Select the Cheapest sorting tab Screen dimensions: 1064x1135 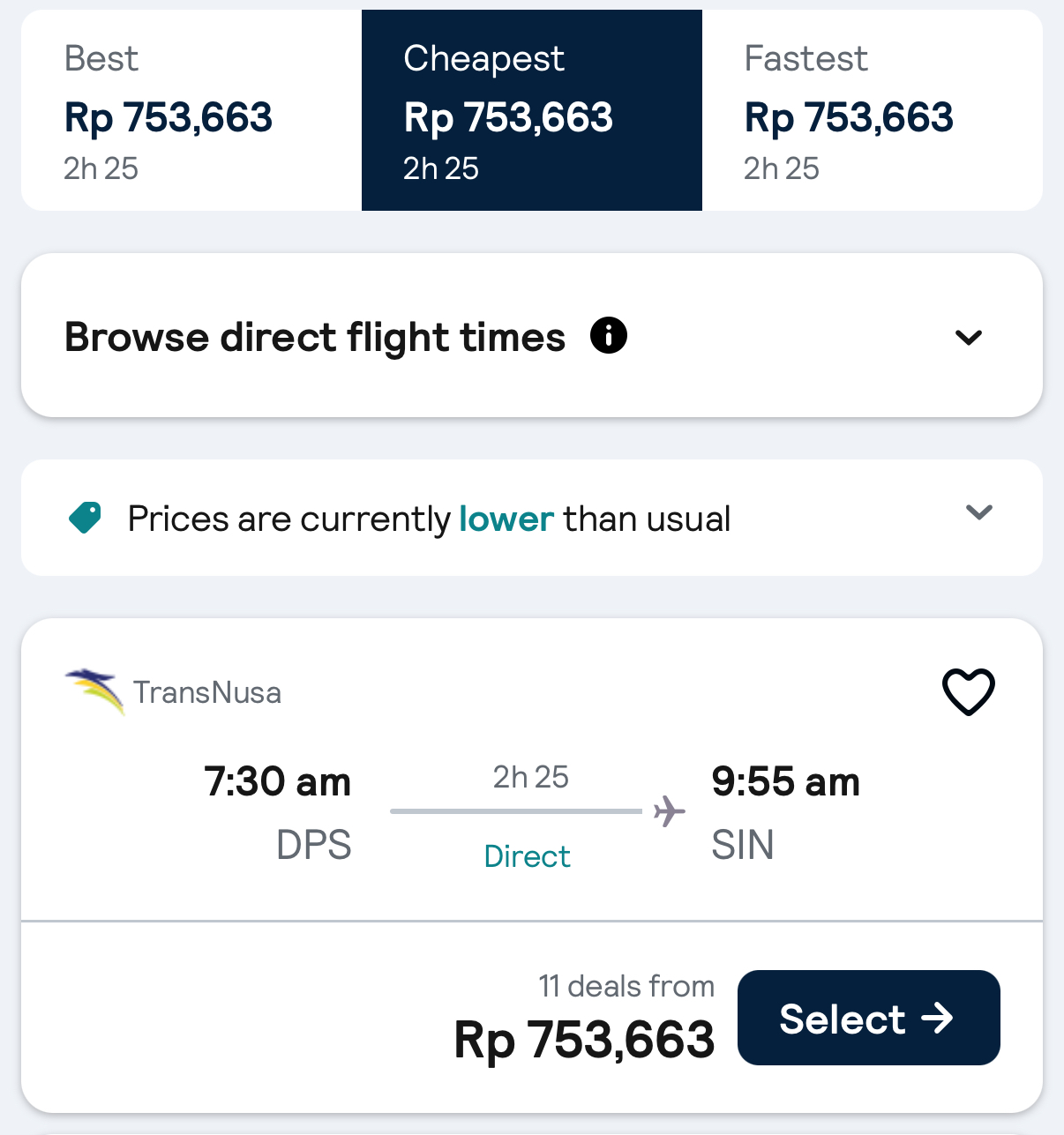pyautogui.click(x=531, y=111)
